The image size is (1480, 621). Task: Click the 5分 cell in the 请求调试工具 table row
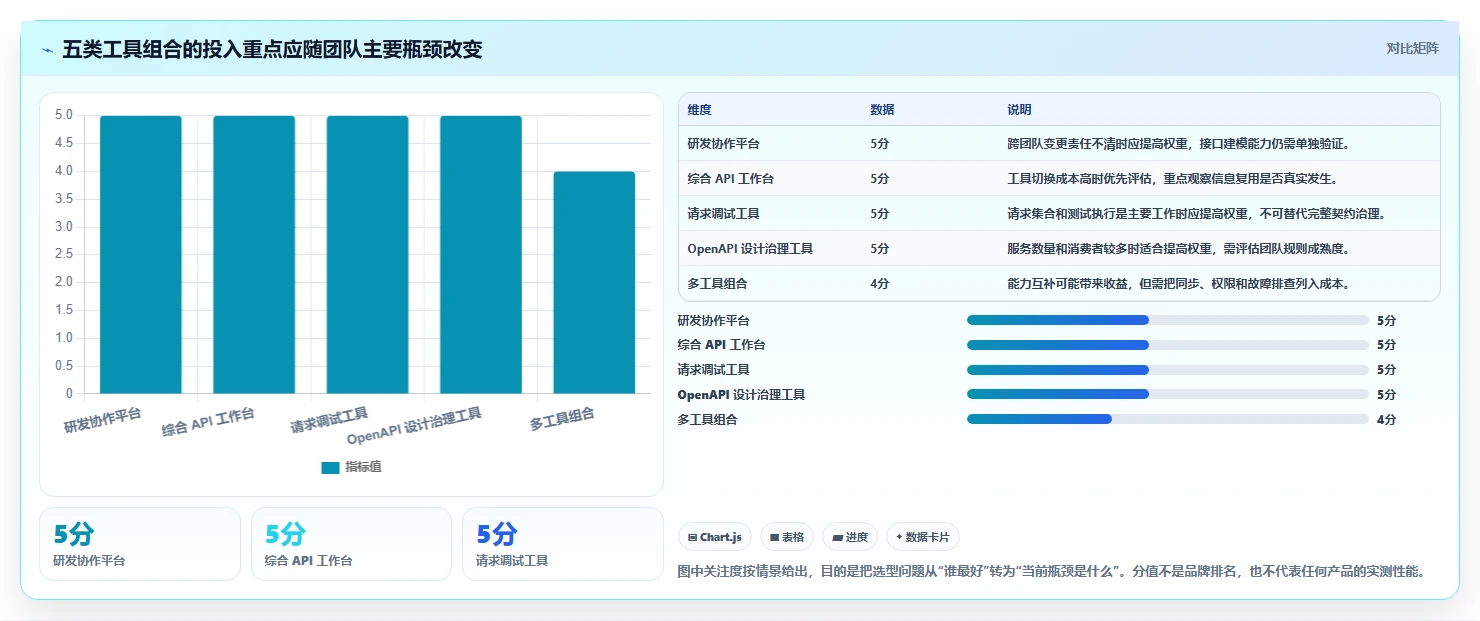tap(880, 214)
